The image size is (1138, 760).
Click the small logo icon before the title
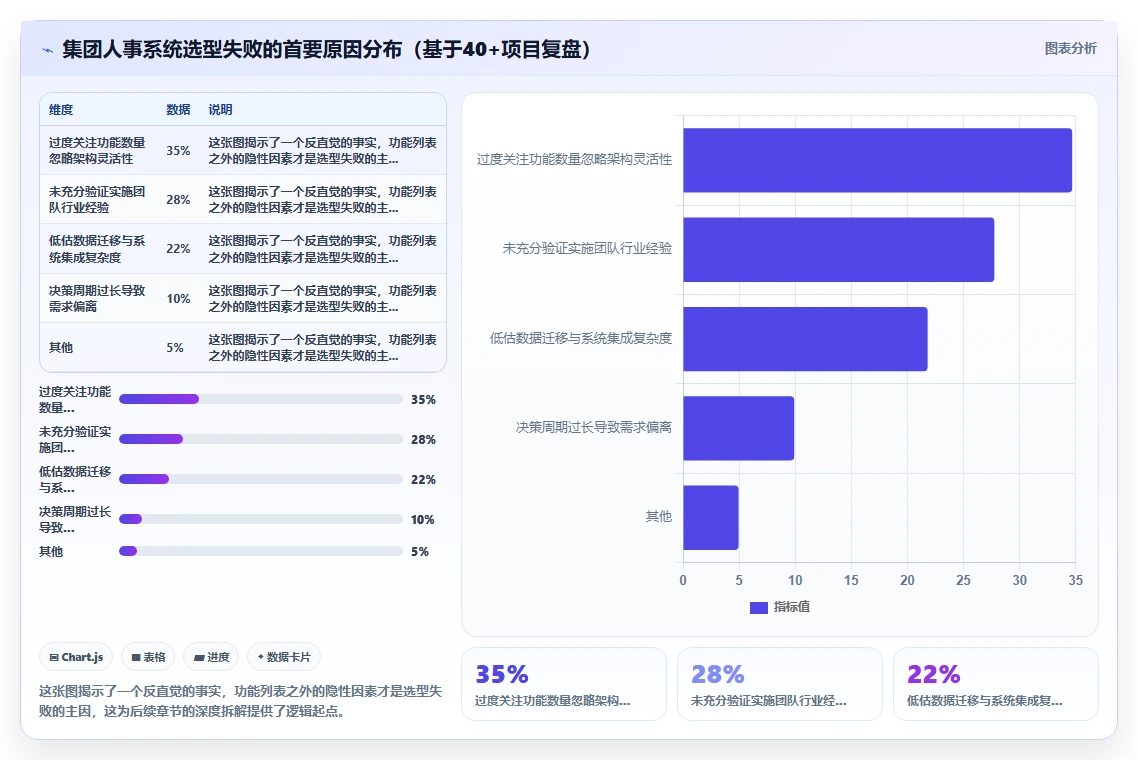click(x=47, y=50)
